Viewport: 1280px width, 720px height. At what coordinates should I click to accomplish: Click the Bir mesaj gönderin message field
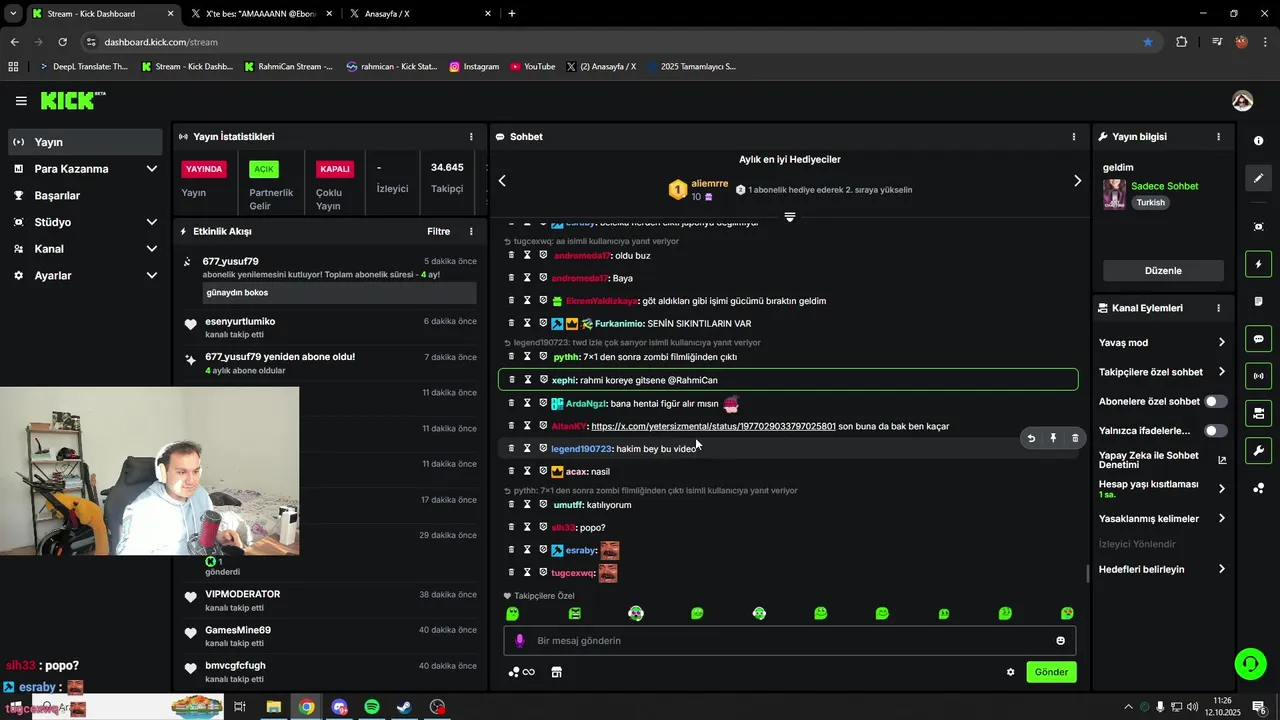pyautogui.click(x=790, y=641)
